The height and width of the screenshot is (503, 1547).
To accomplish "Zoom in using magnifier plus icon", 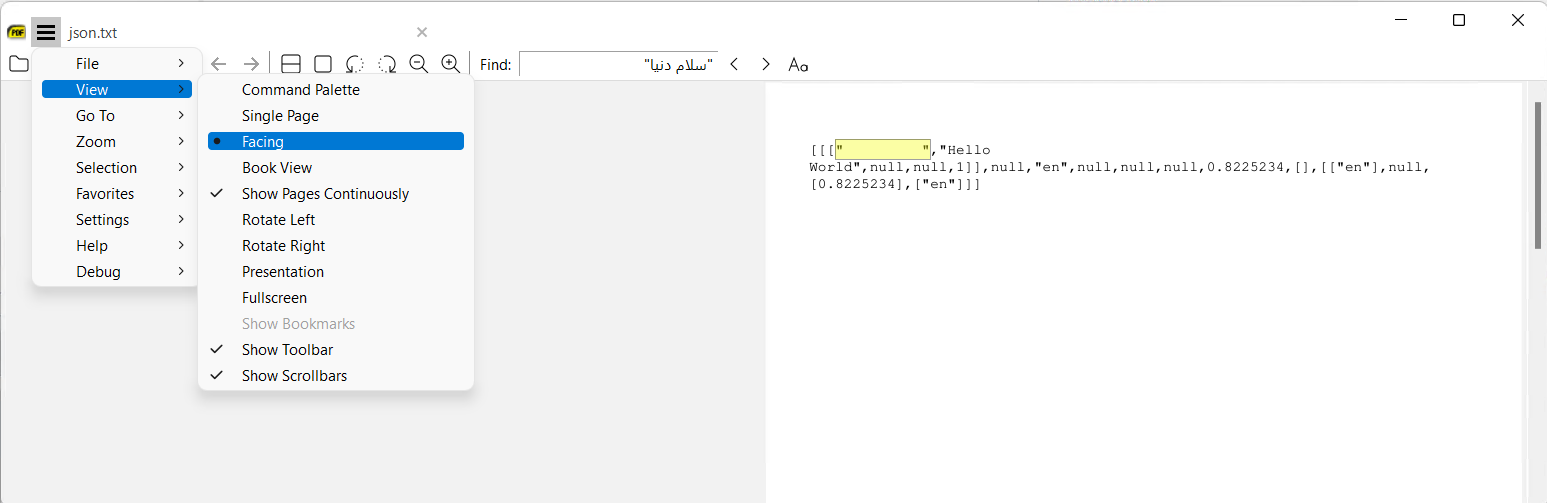I will (451, 64).
